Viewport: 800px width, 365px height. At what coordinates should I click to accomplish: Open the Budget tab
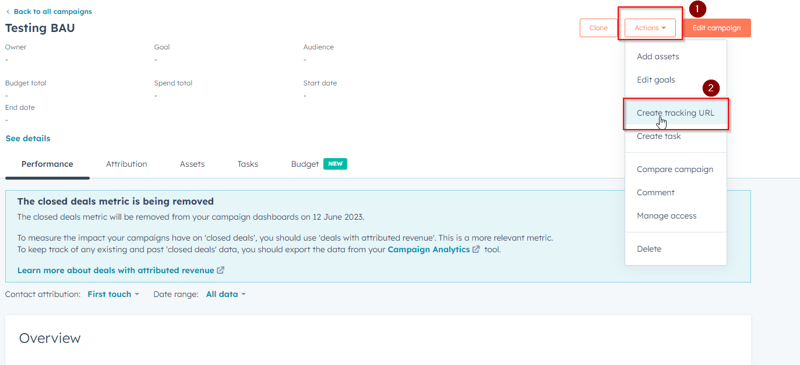(305, 164)
